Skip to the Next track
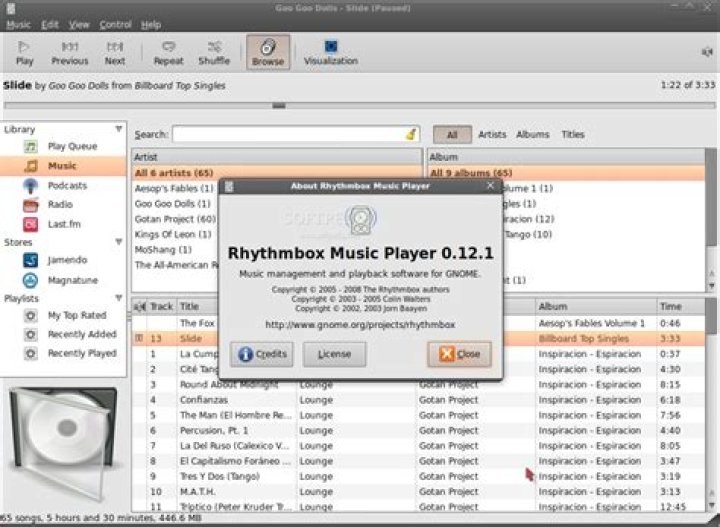The width and height of the screenshot is (720, 527). [115, 53]
